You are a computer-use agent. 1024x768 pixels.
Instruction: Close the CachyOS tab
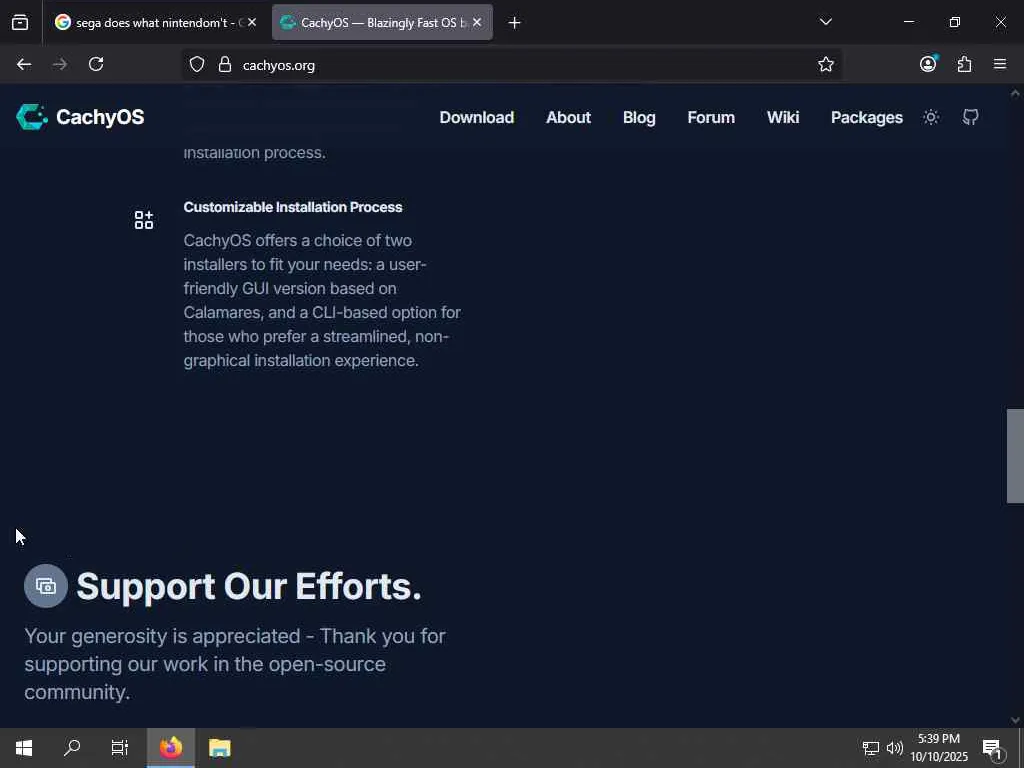pos(477,22)
